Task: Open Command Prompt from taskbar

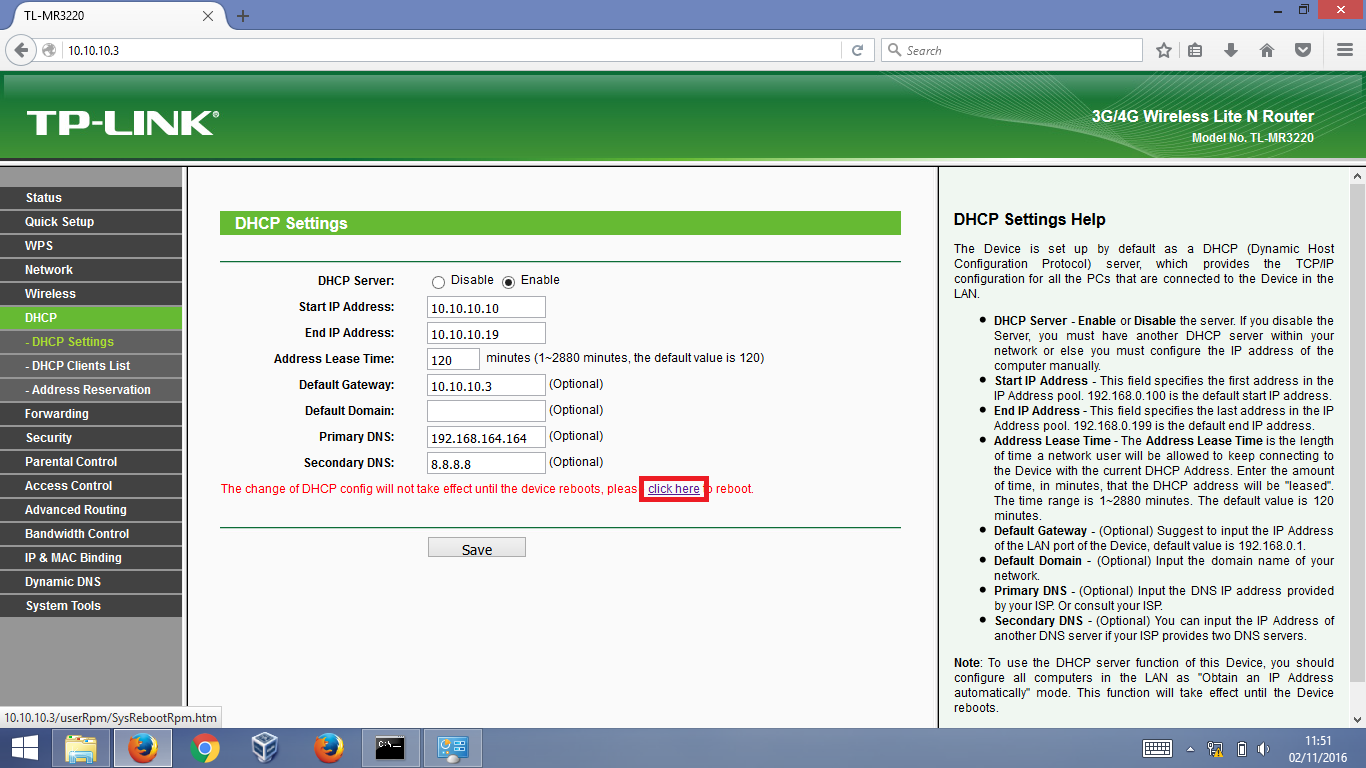Action: (x=390, y=748)
